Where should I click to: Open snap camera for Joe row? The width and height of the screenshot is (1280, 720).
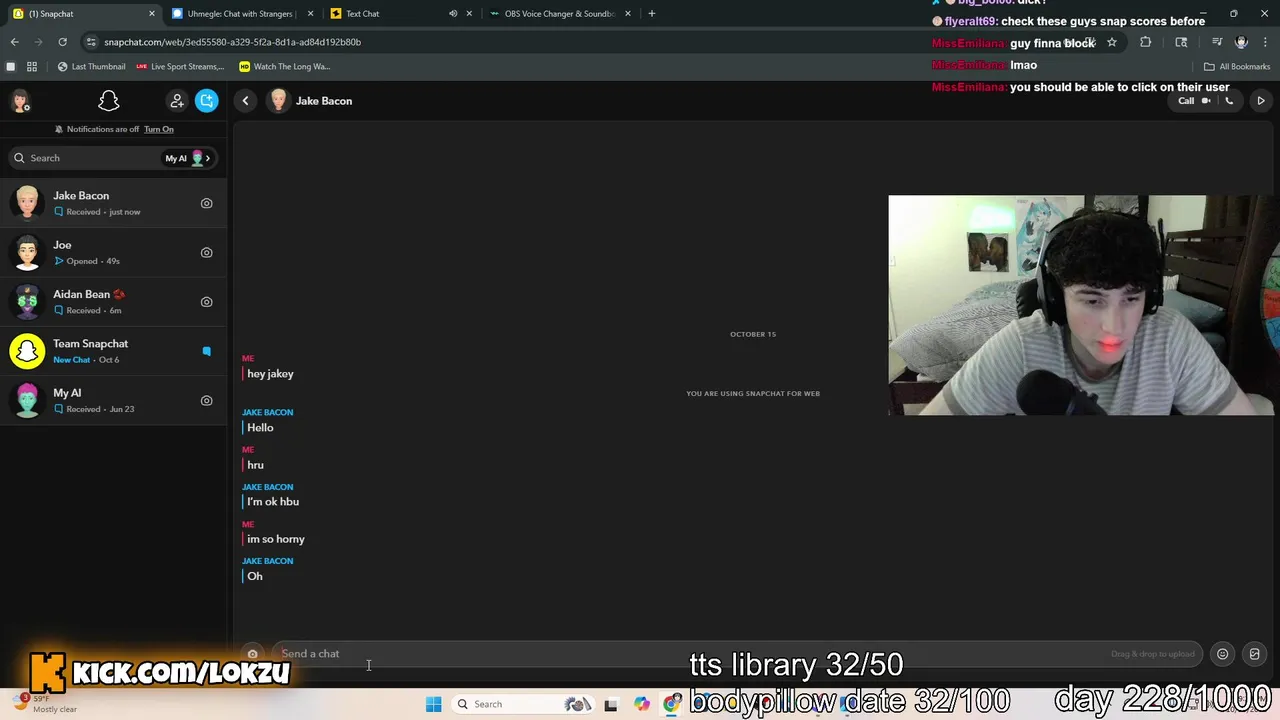(x=207, y=252)
